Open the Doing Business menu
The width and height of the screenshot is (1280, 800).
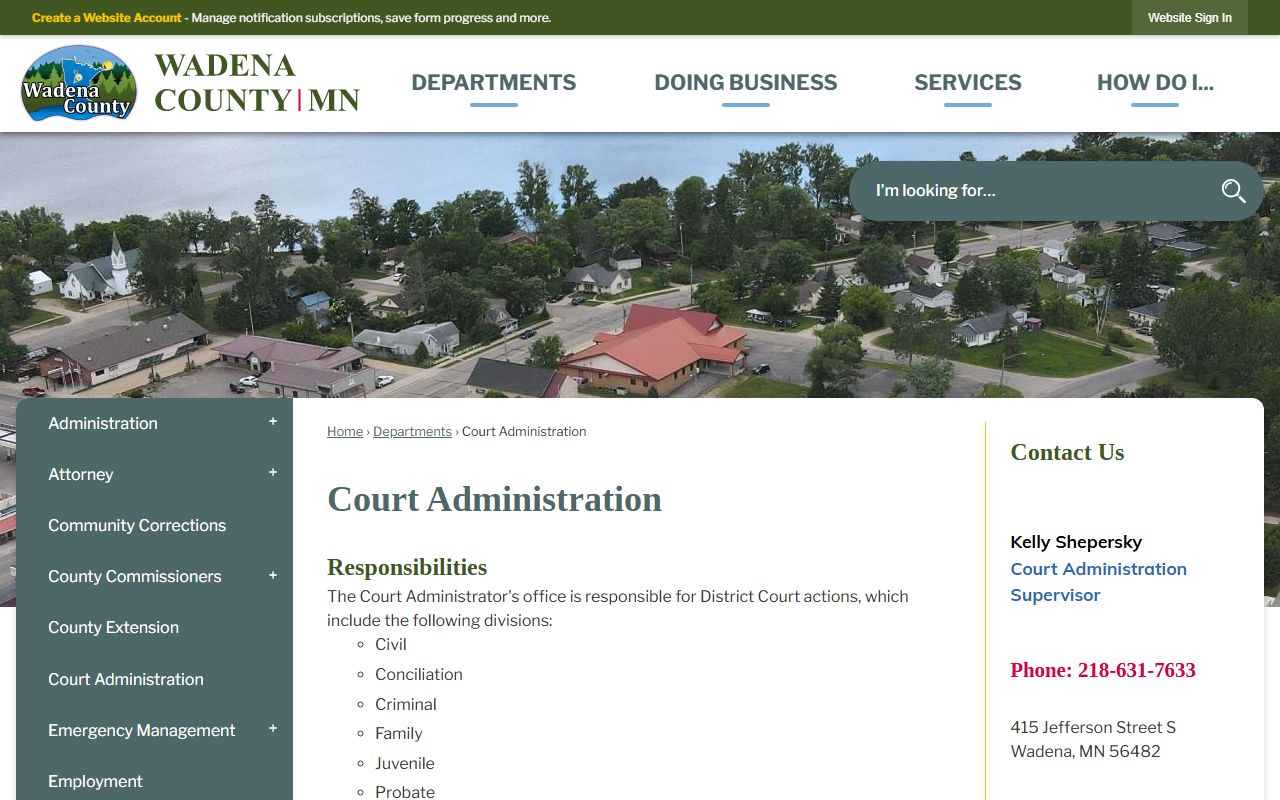(x=746, y=83)
